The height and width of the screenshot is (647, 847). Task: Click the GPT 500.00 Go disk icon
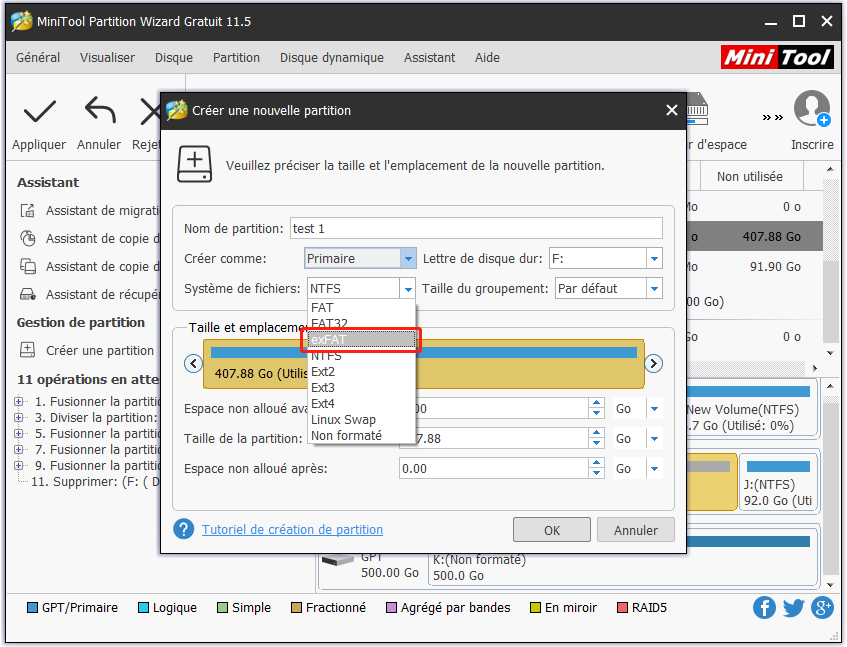click(338, 560)
